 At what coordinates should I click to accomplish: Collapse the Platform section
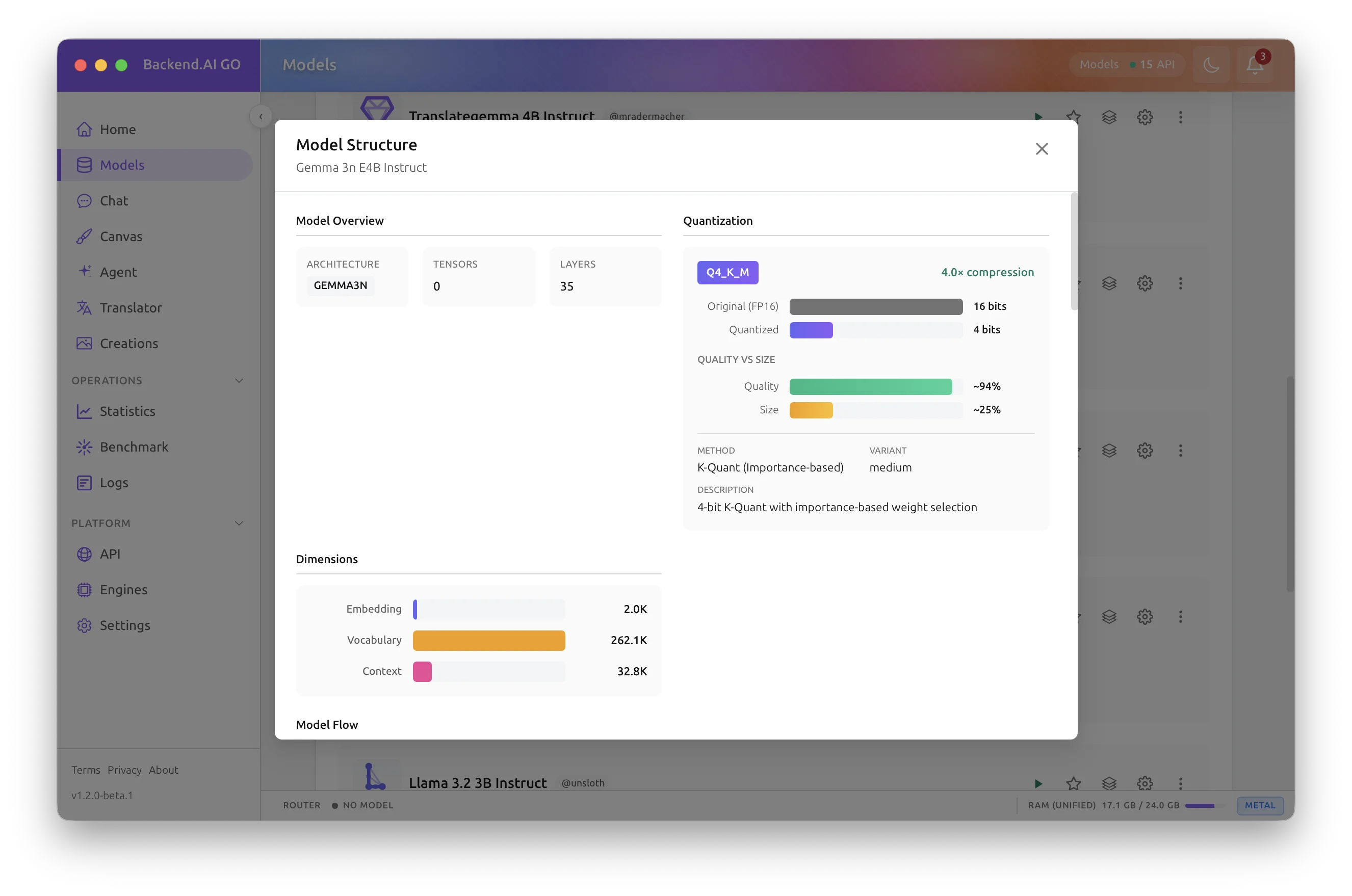[x=239, y=523]
